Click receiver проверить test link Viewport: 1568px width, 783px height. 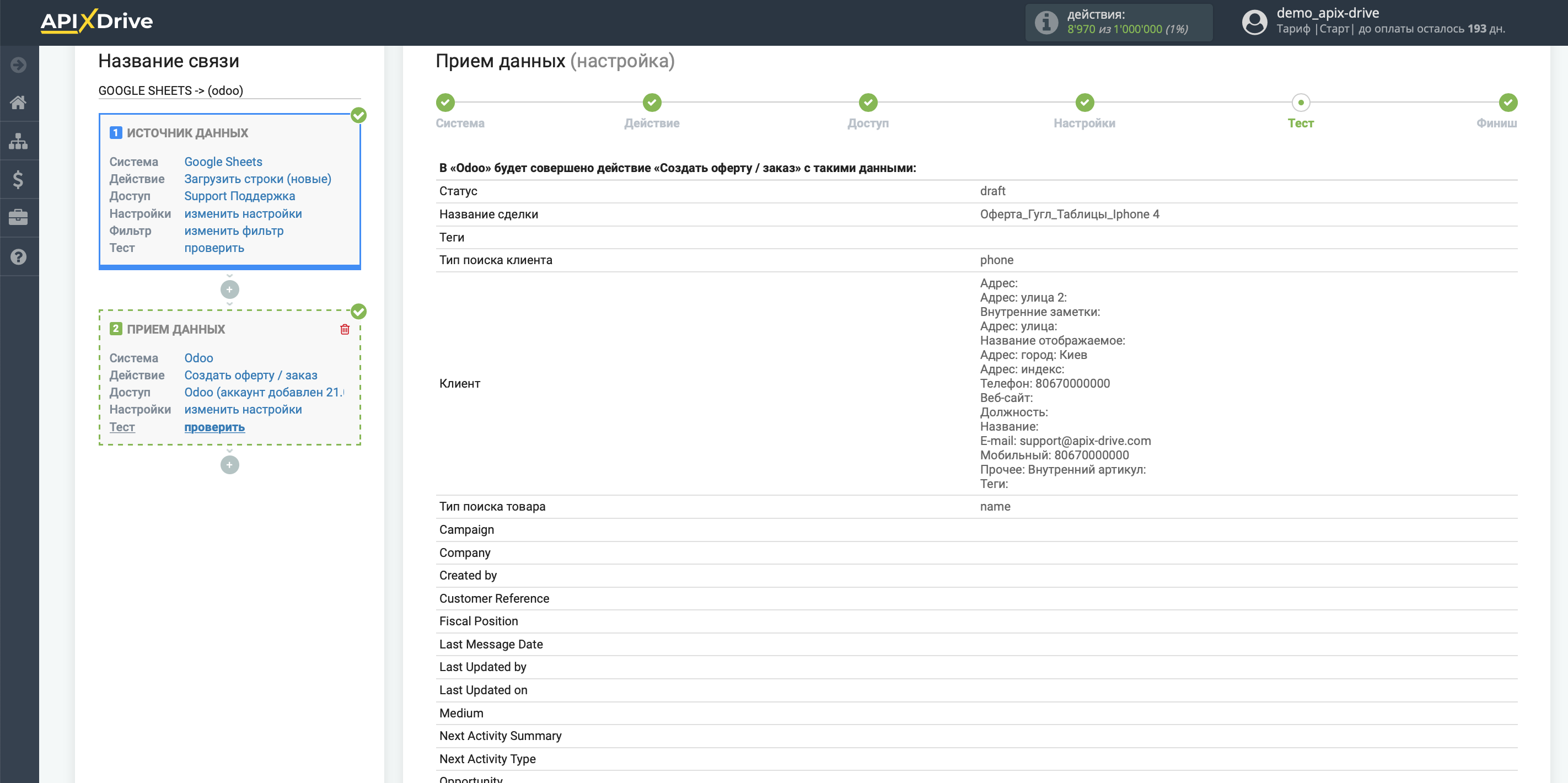[214, 427]
